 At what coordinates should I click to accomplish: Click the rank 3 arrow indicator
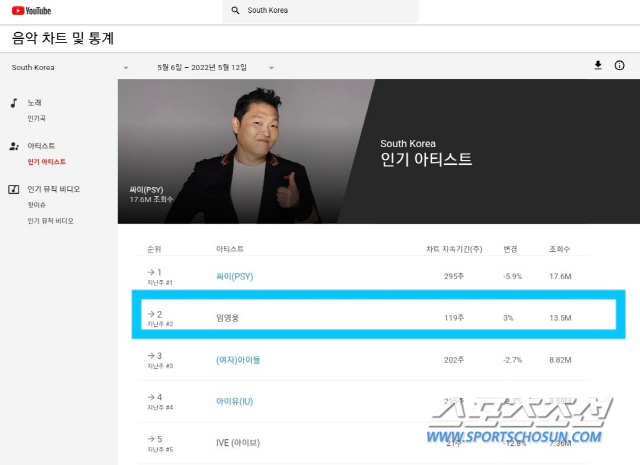[x=151, y=356]
